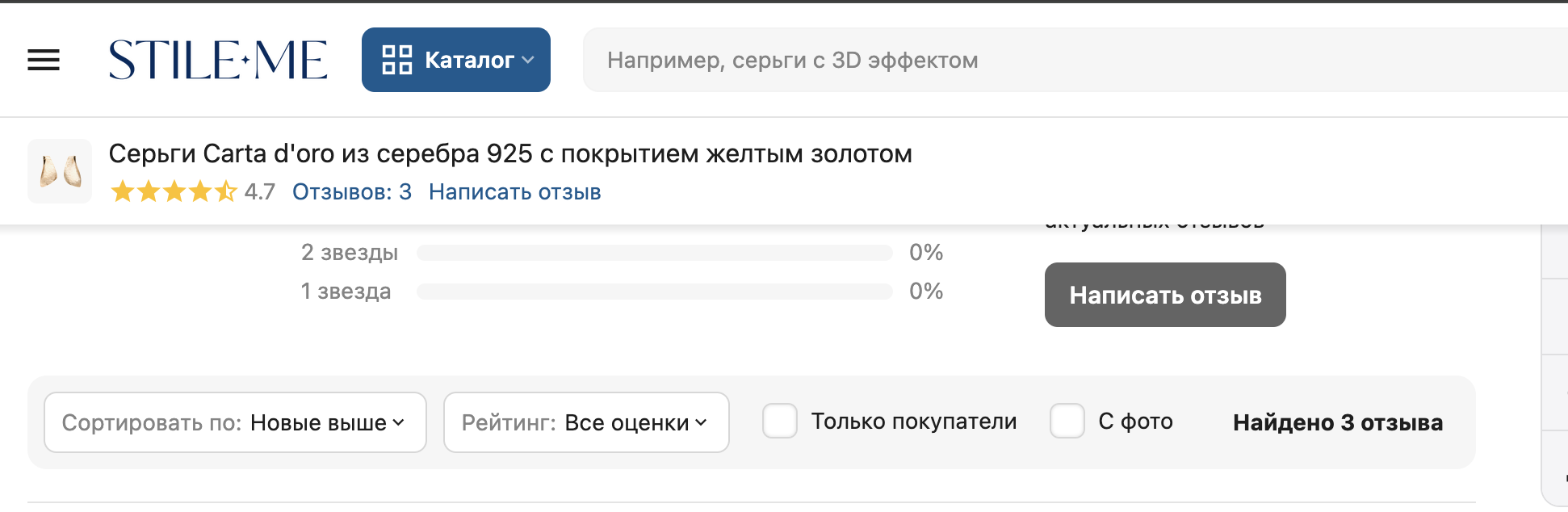The height and width of the screenshot is (512, 1568).
Task: Expand the «Рейтинг: Все оценки» dropdown
Action: coord(586,422)
